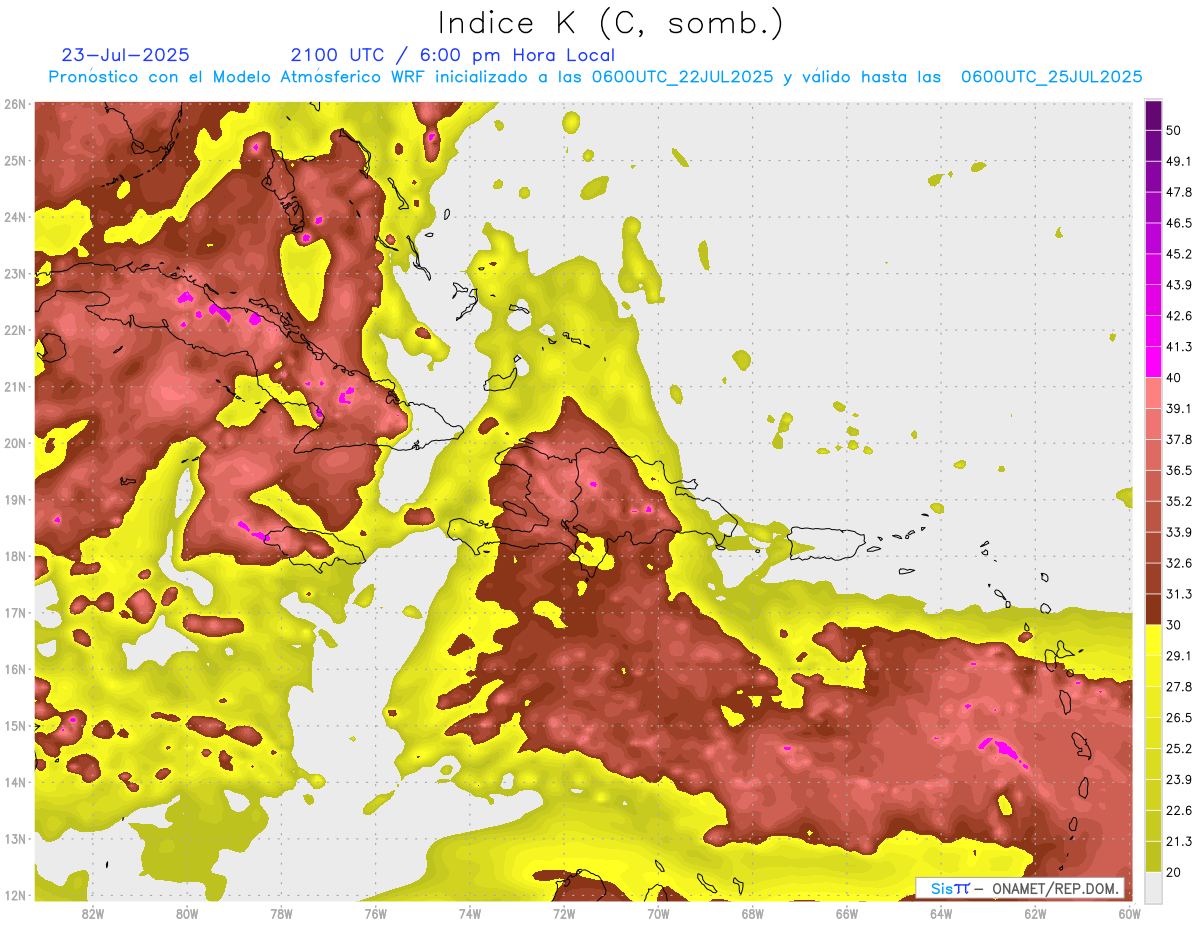Image resolution: width=1200 pixels, height=927 pixels.
Task: Click the '2100 UTC / 6:00 pm Hora Local' text
Action: tap(453, 55)
